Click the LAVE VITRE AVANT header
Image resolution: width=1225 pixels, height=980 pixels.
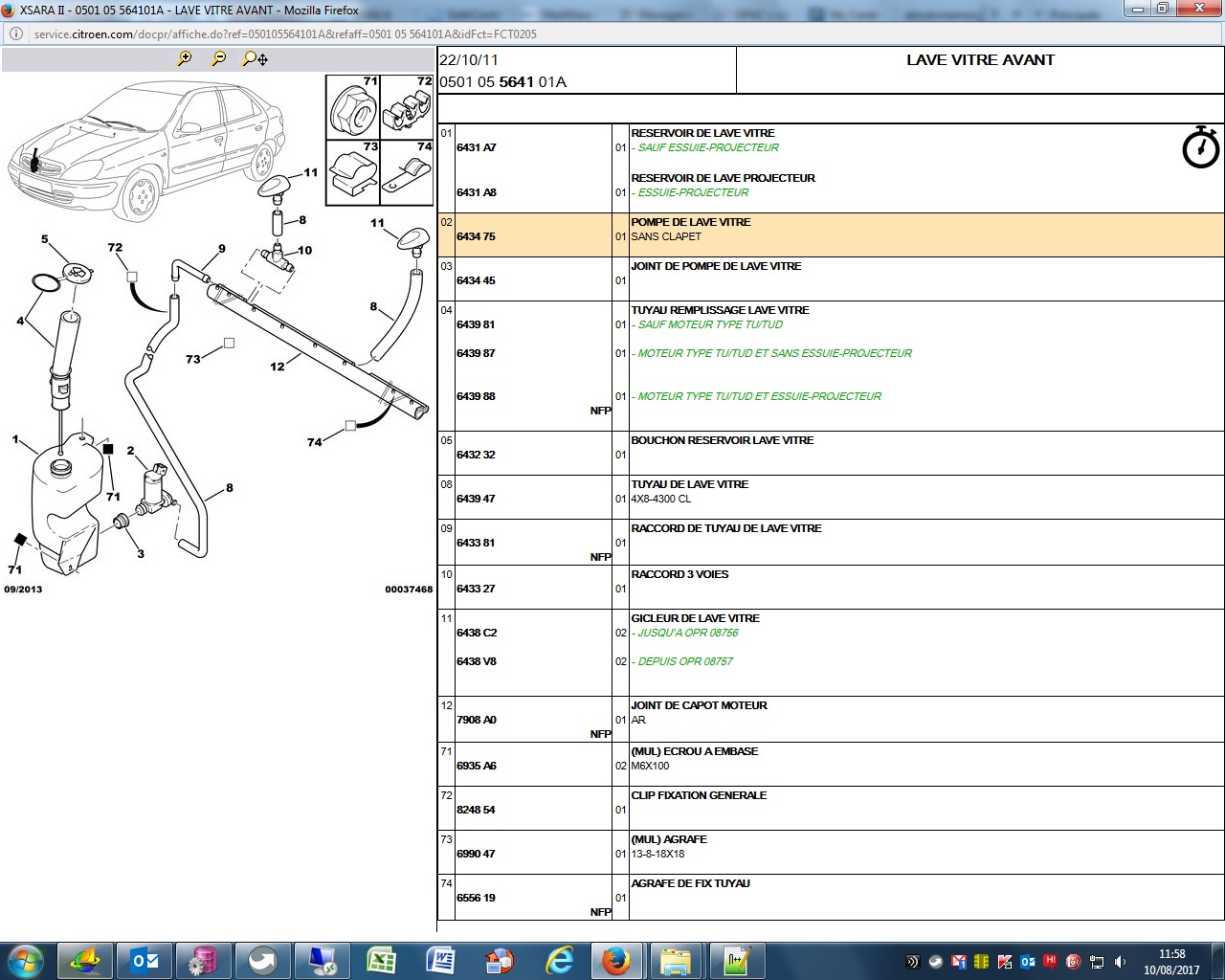[x=980, y=59]
